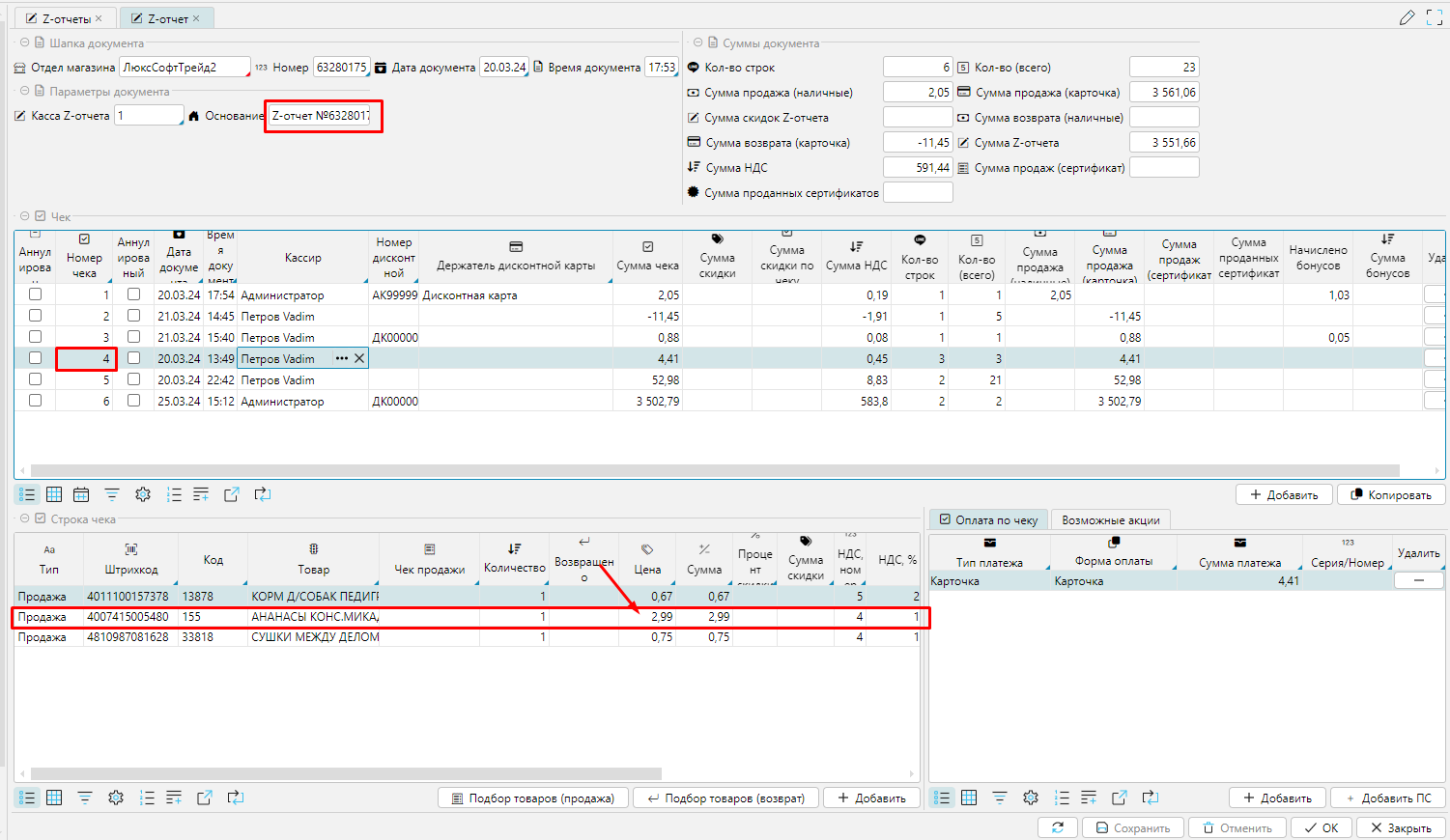This screenshot has height=840, width=1450.
Task: Collapse the Шапка документа section
Action: pyautogui.click(x=24, y=42)
